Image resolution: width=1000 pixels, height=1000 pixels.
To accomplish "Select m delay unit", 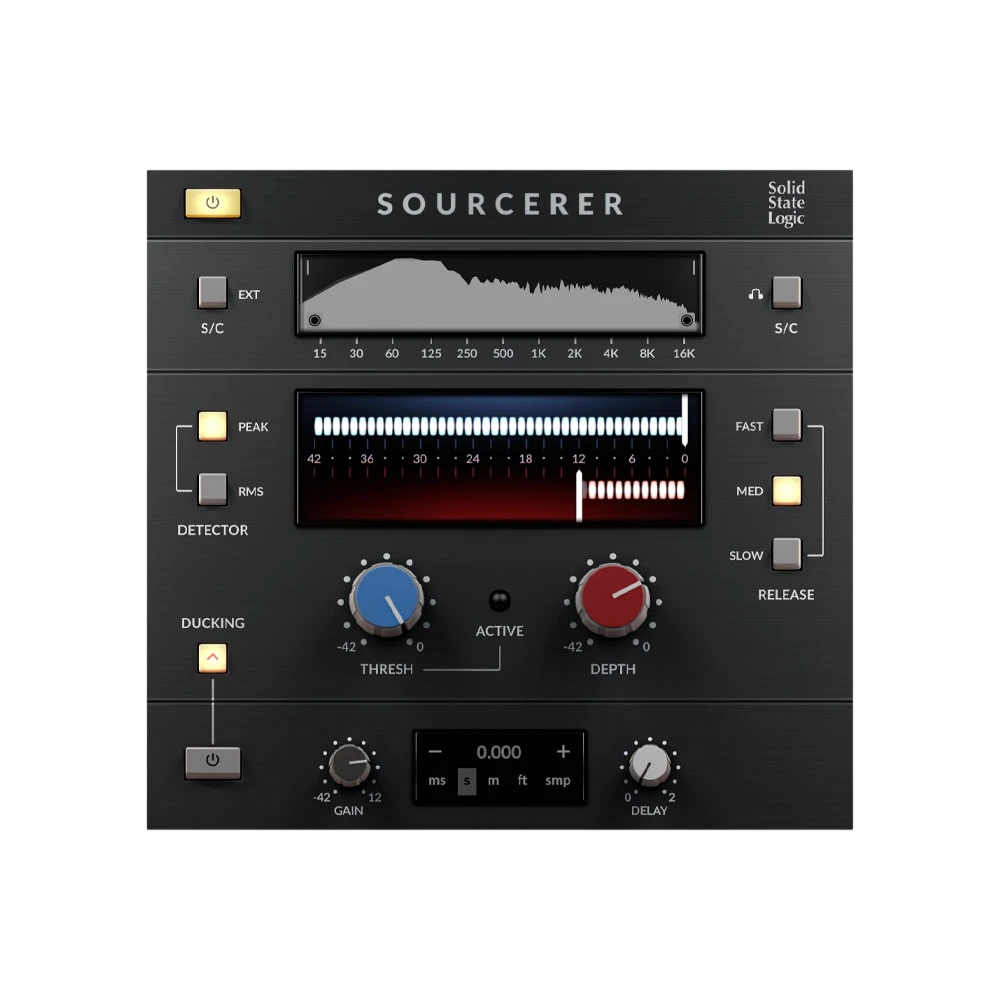I will coord(494,781).
